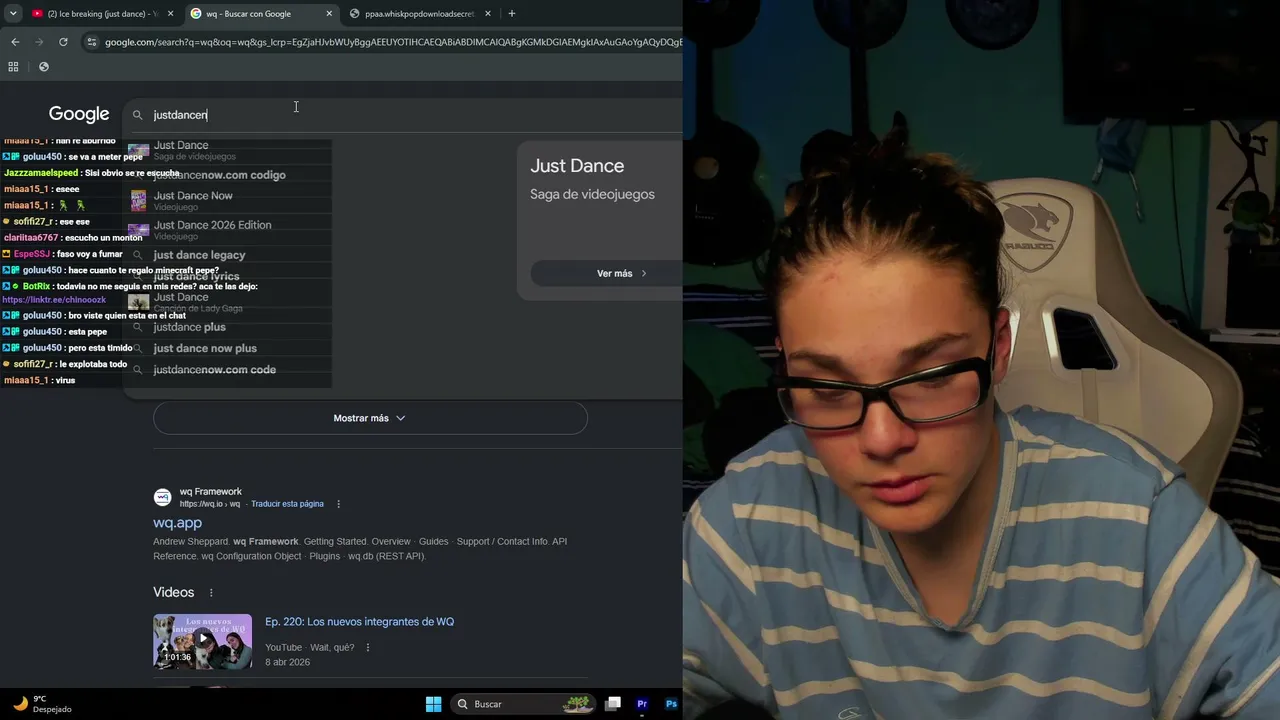
Task: Open options for the YouTube Wait, qué? result
Action: 368,648
